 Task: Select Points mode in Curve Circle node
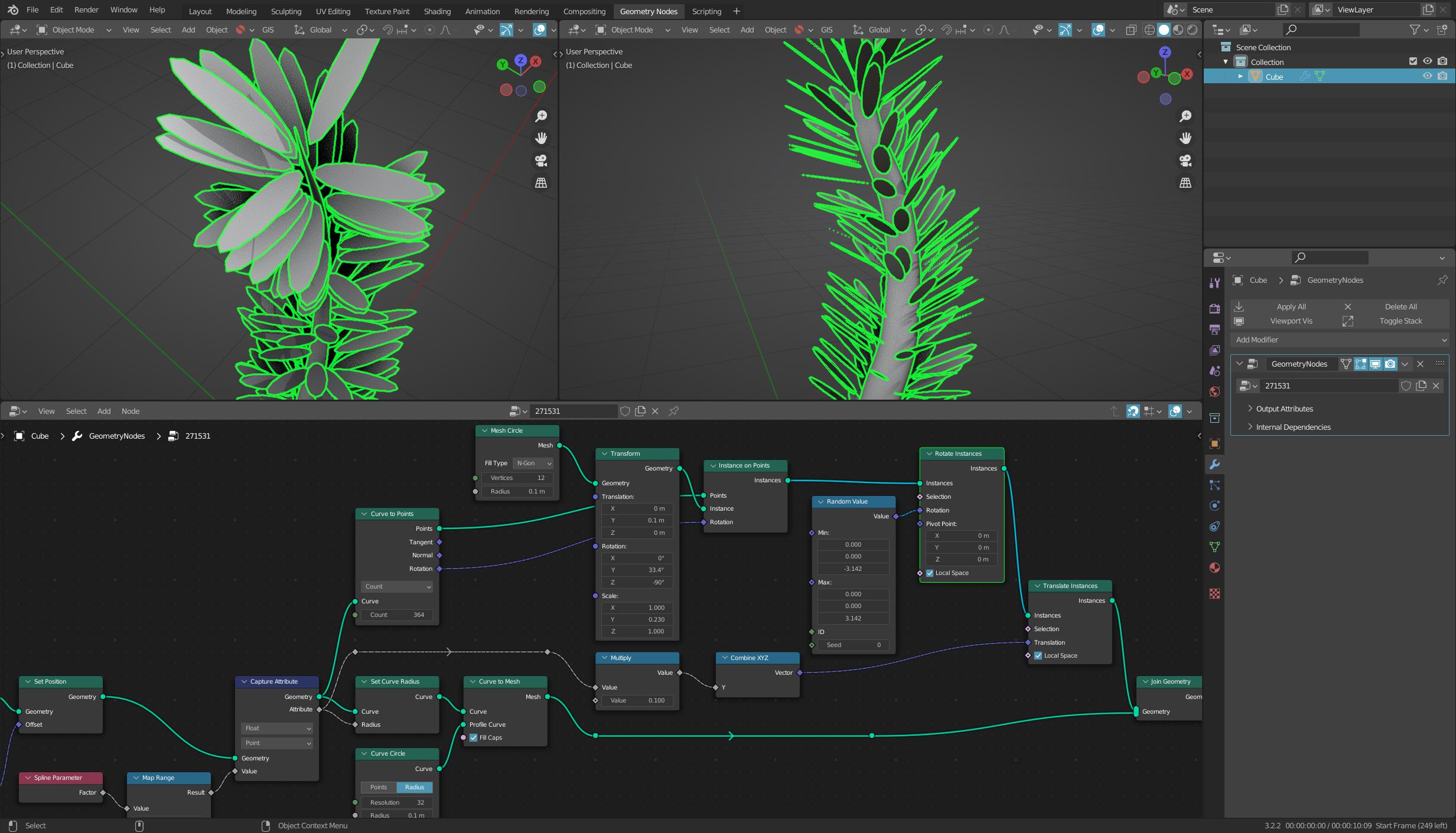click(x=379, y=788)
